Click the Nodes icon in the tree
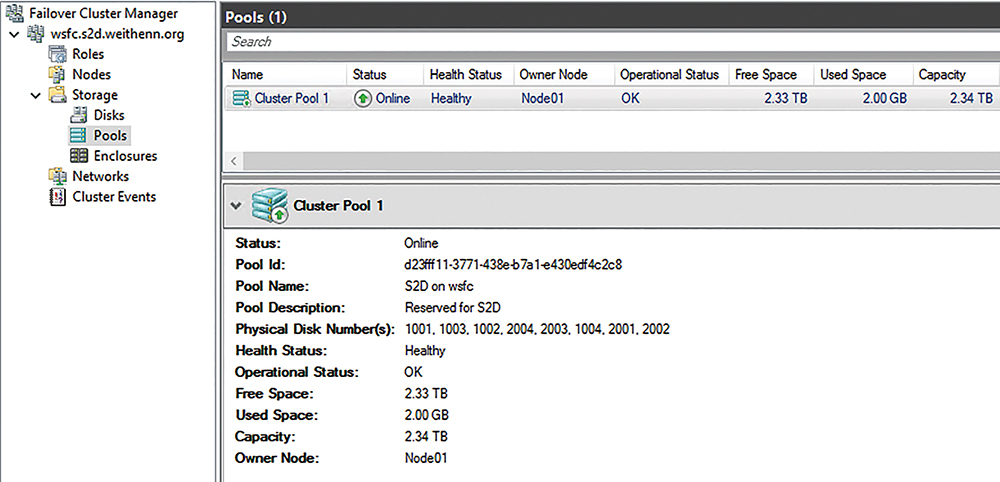Image resolution: width=1000 pixels, height=482 pixels. click(x=57, y=75)
